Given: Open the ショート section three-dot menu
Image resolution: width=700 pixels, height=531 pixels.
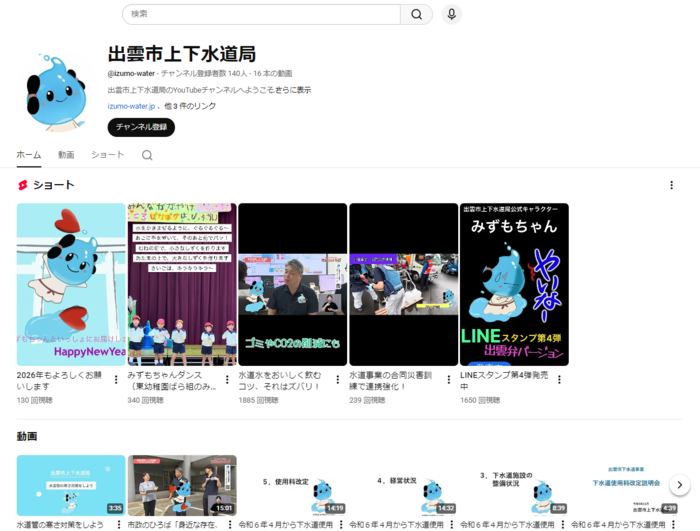Looking at the screenshot, I should (671, 185).
